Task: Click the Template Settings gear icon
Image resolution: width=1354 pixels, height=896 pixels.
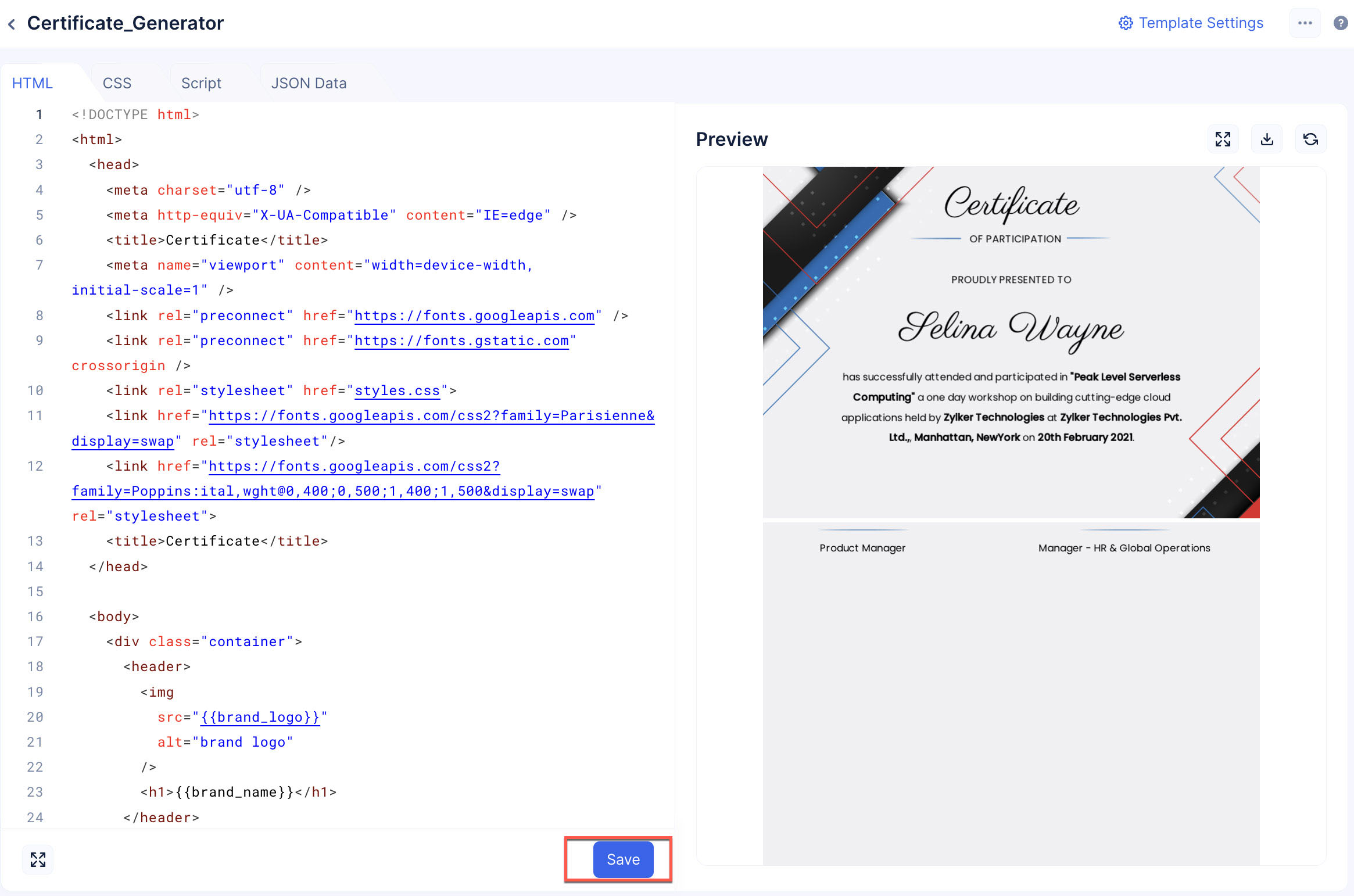Action: (1126, 23)
